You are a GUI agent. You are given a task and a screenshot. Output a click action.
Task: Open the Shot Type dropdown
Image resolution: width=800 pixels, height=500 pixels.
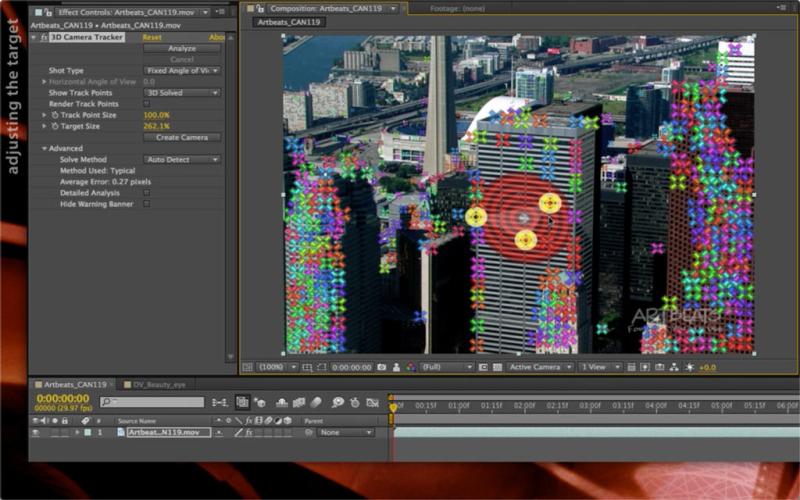coord(182,70)
